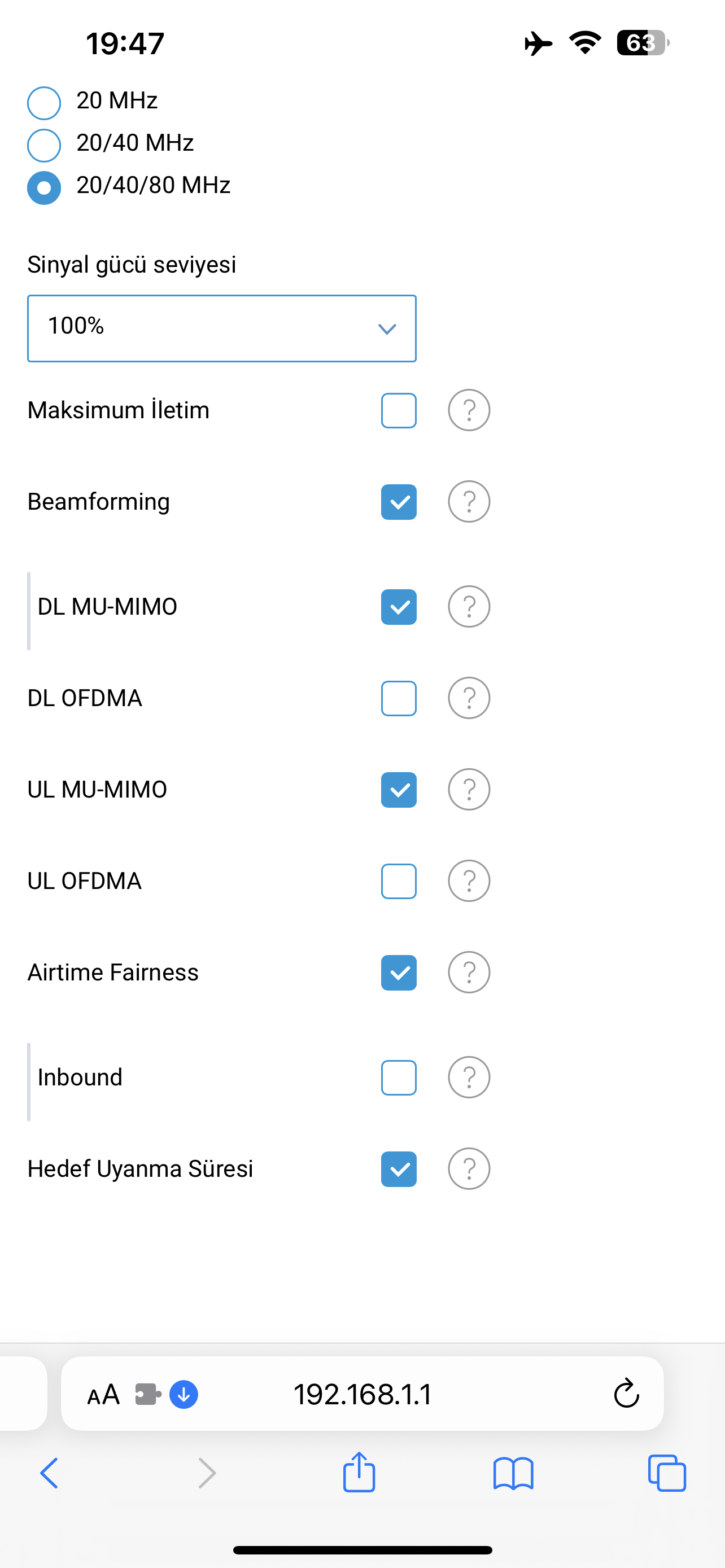
Task: Open Sinyal gücü seviyesi dropdown
Action: tap(221, 329)
